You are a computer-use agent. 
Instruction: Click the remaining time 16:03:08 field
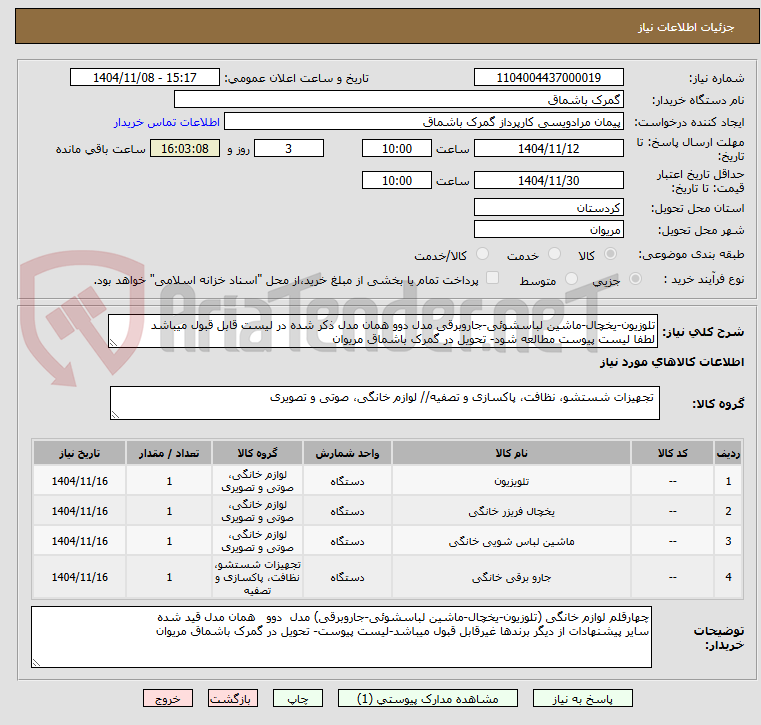(185, 148)
